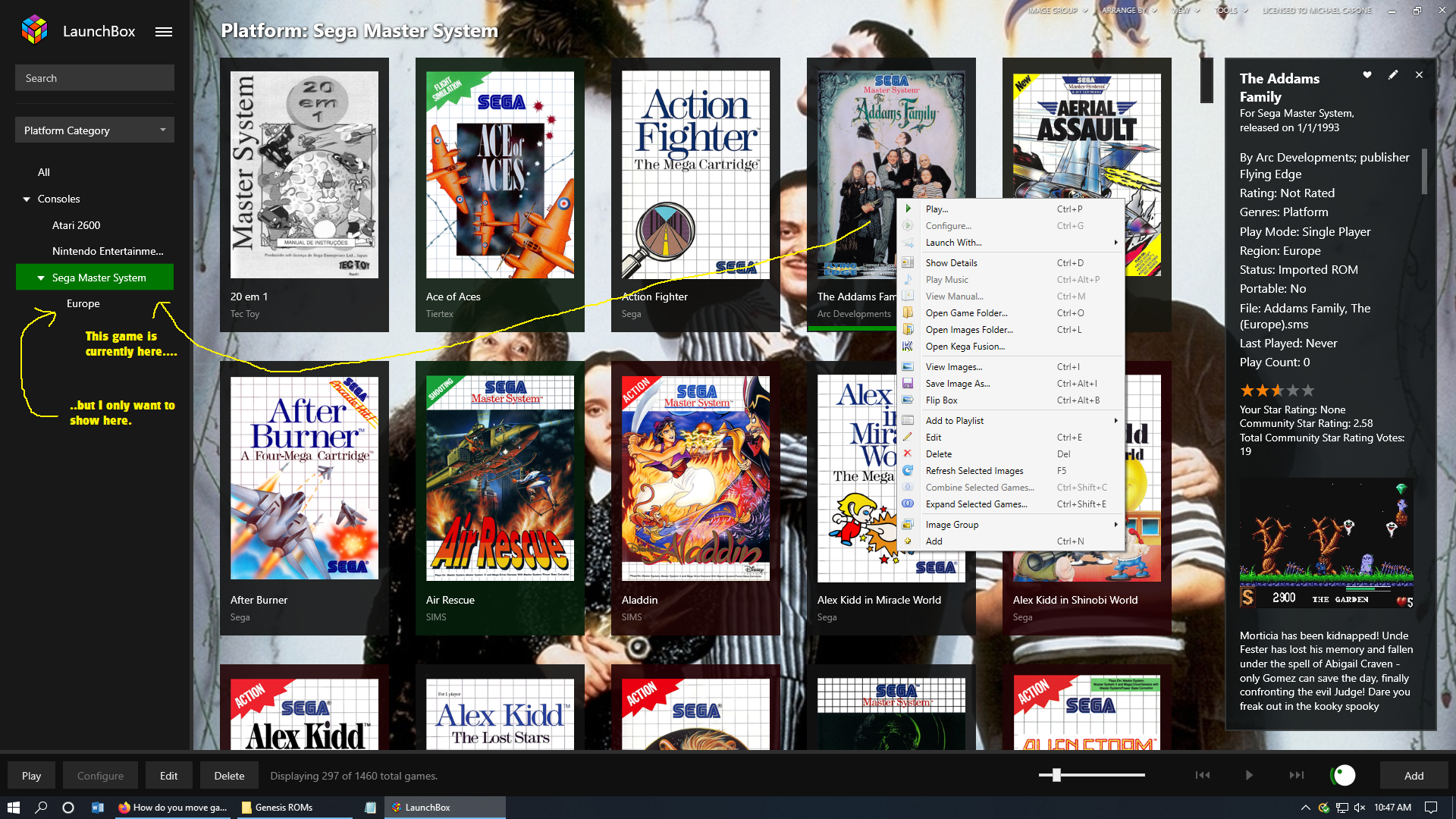Open the Launch With submenu

(x=1010, y=242)
